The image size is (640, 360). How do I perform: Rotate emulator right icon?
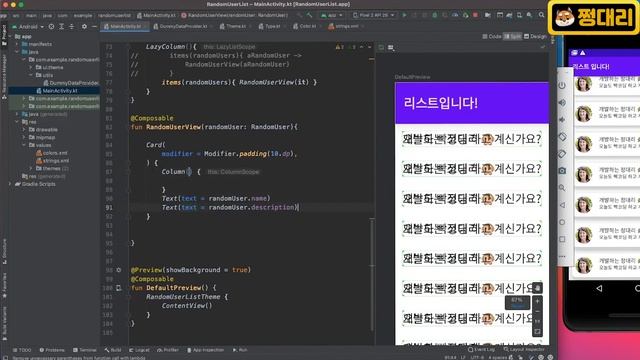coord(562,154)
